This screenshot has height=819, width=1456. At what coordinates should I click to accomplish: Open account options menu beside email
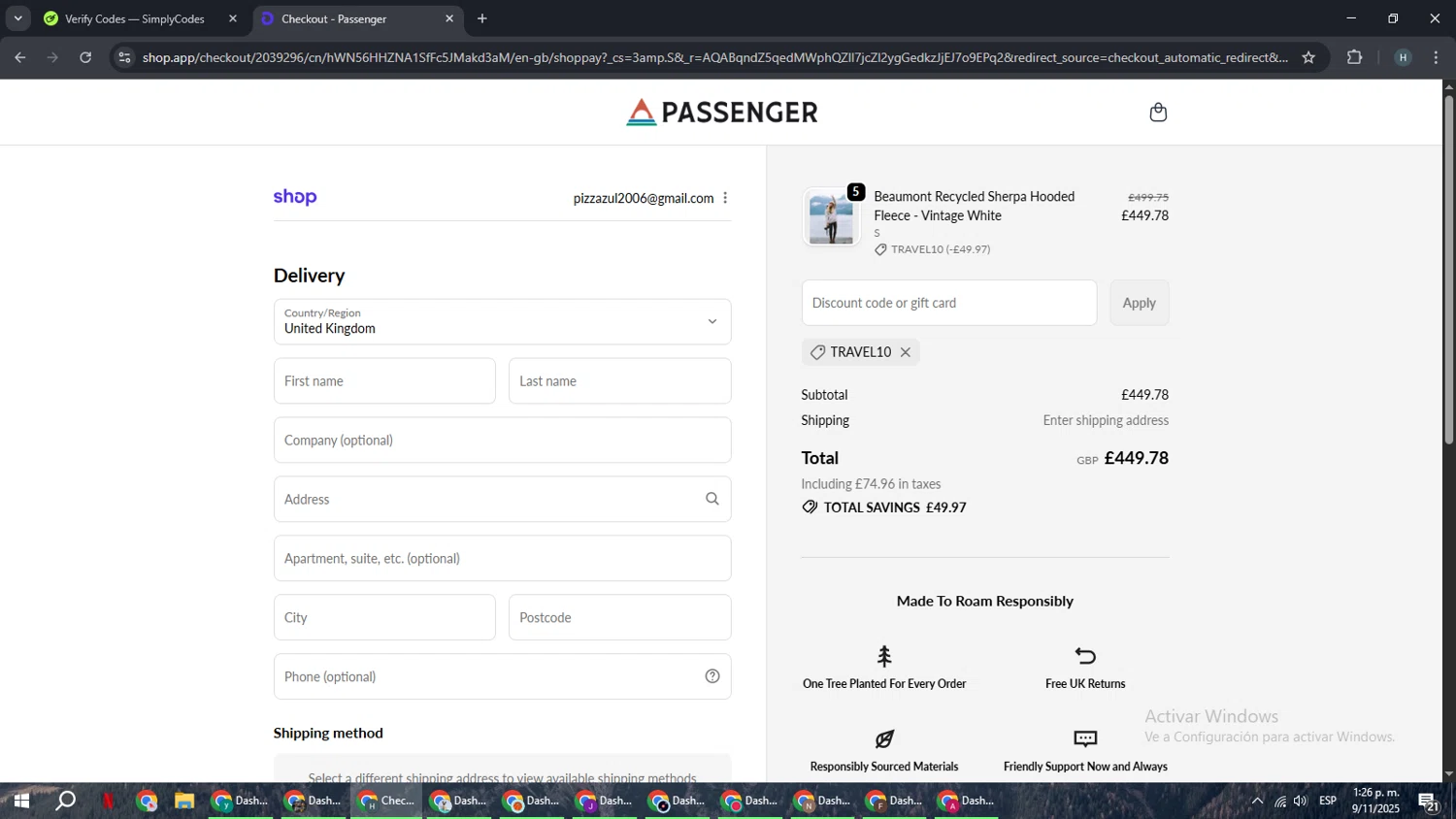click(x=725, y=198)
